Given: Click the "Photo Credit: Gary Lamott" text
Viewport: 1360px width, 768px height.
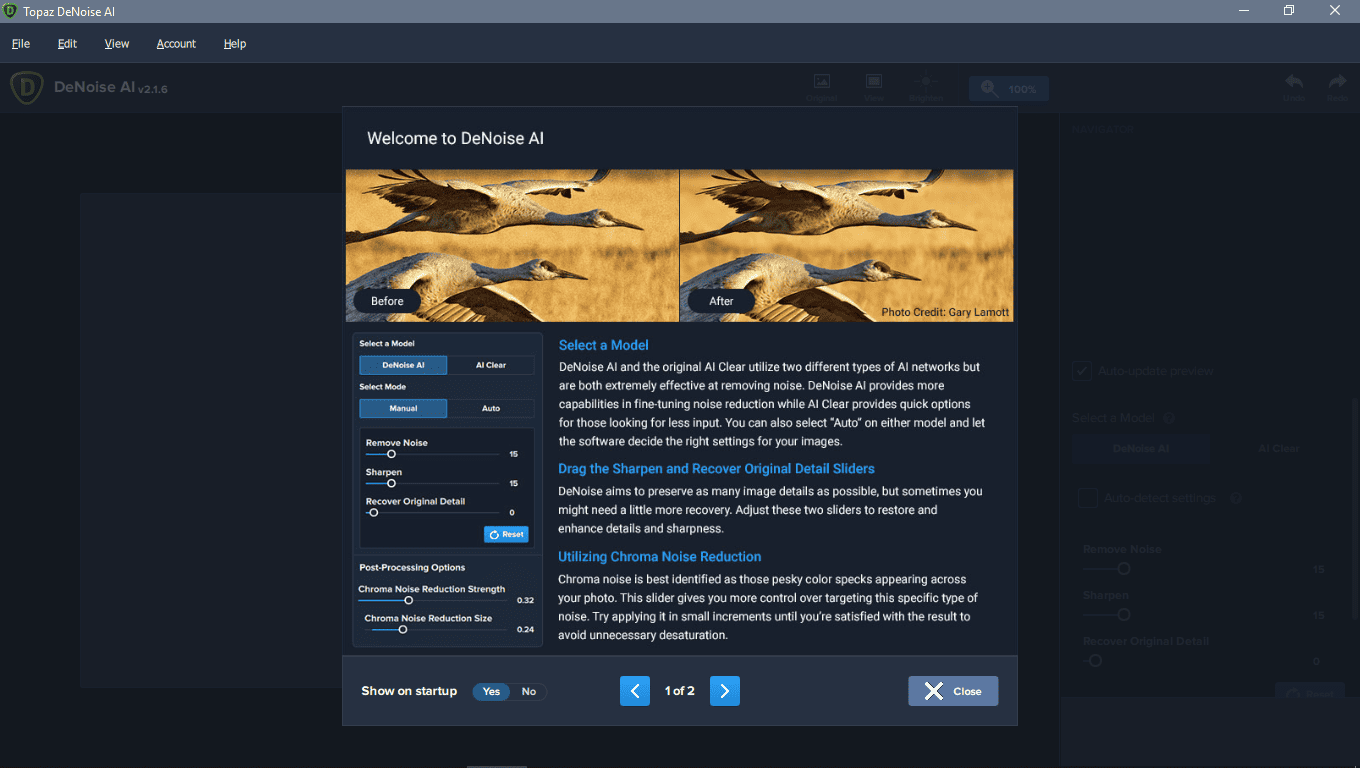Looking at the screenshot, I should (945, 313).
